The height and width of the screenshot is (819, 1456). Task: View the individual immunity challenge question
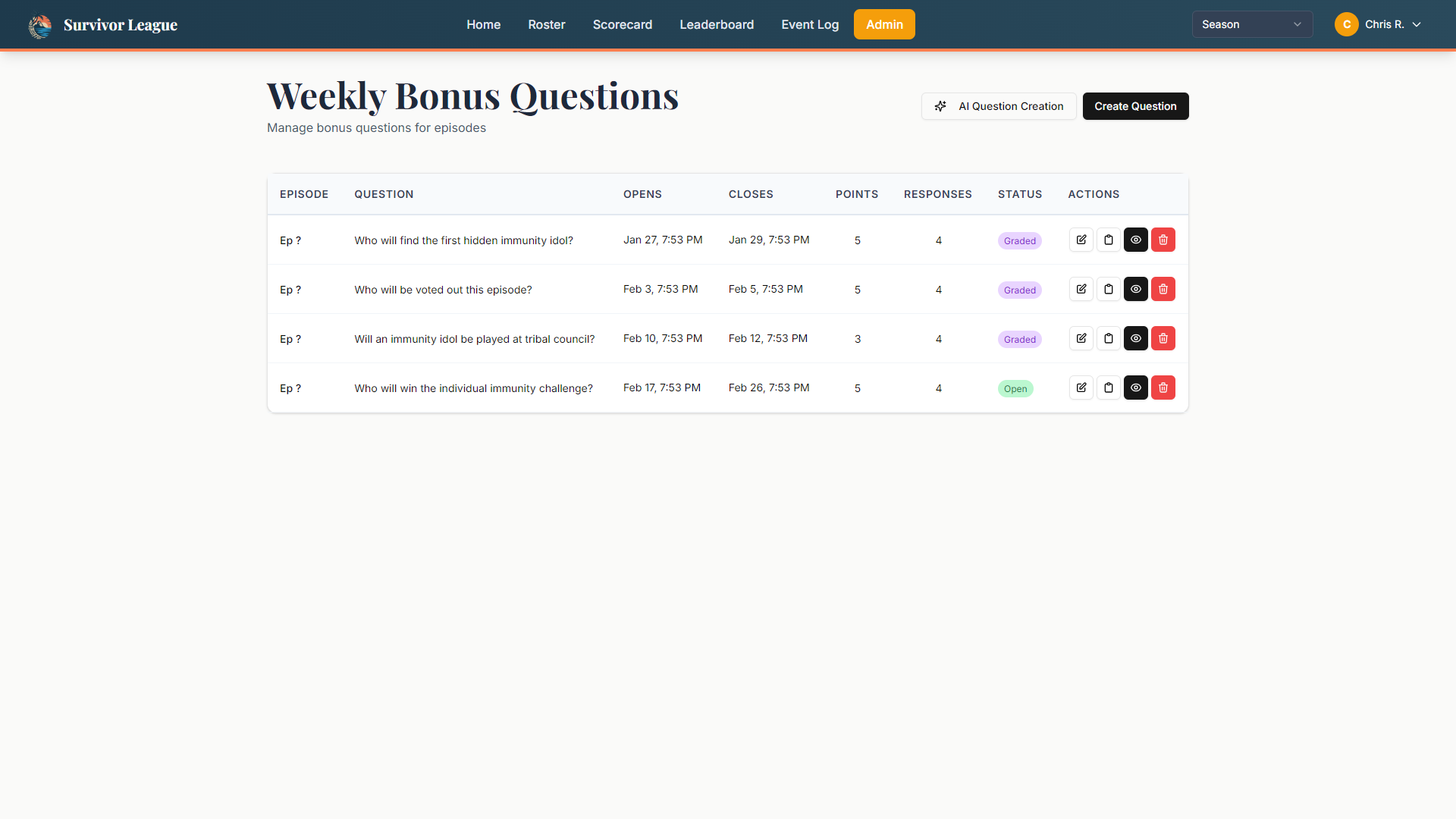pos(1136,388)
